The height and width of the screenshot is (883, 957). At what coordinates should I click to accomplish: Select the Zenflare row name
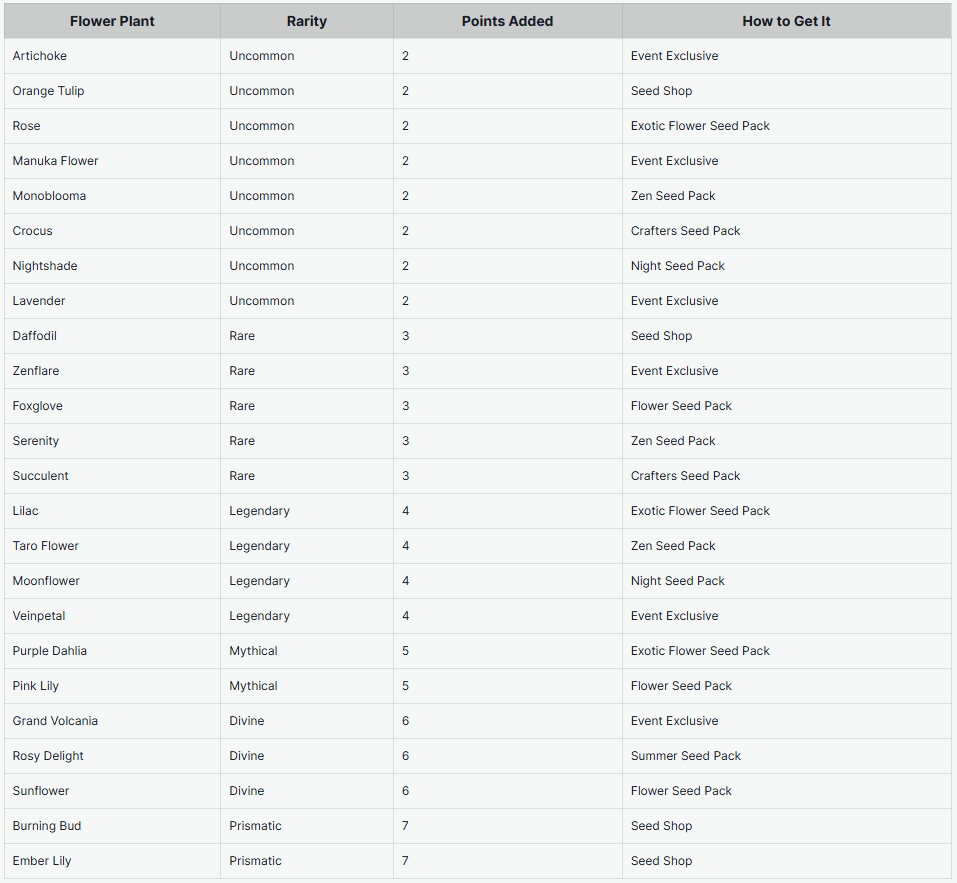point(36,371)
